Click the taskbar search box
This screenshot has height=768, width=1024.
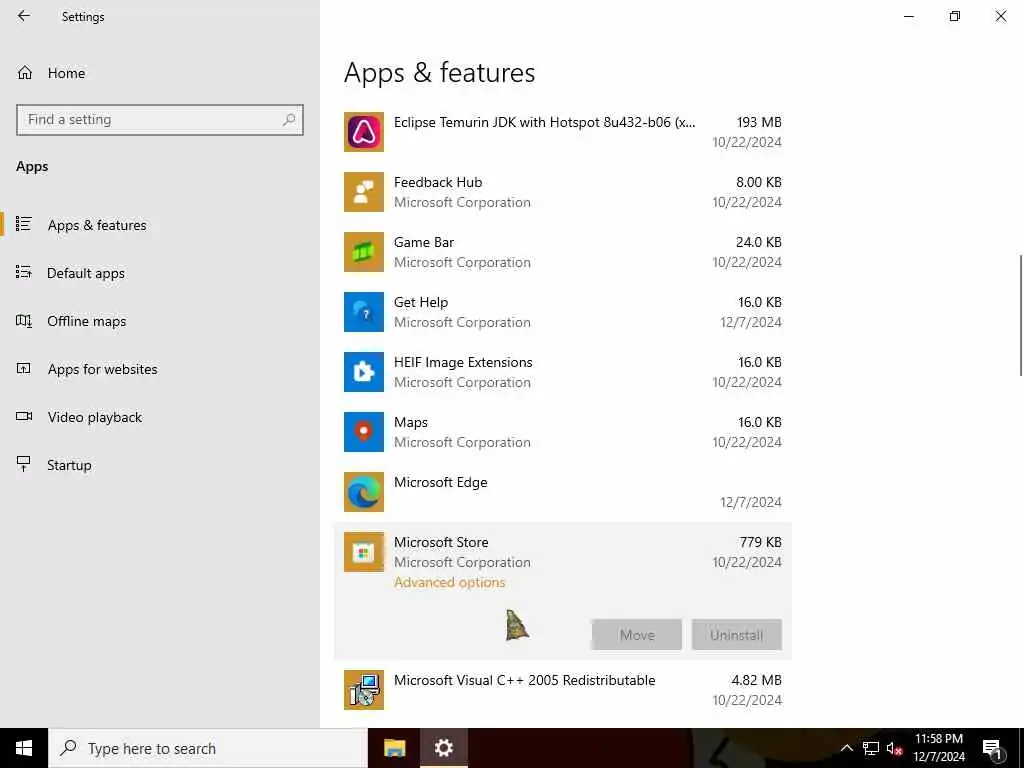tap(208, 748)
